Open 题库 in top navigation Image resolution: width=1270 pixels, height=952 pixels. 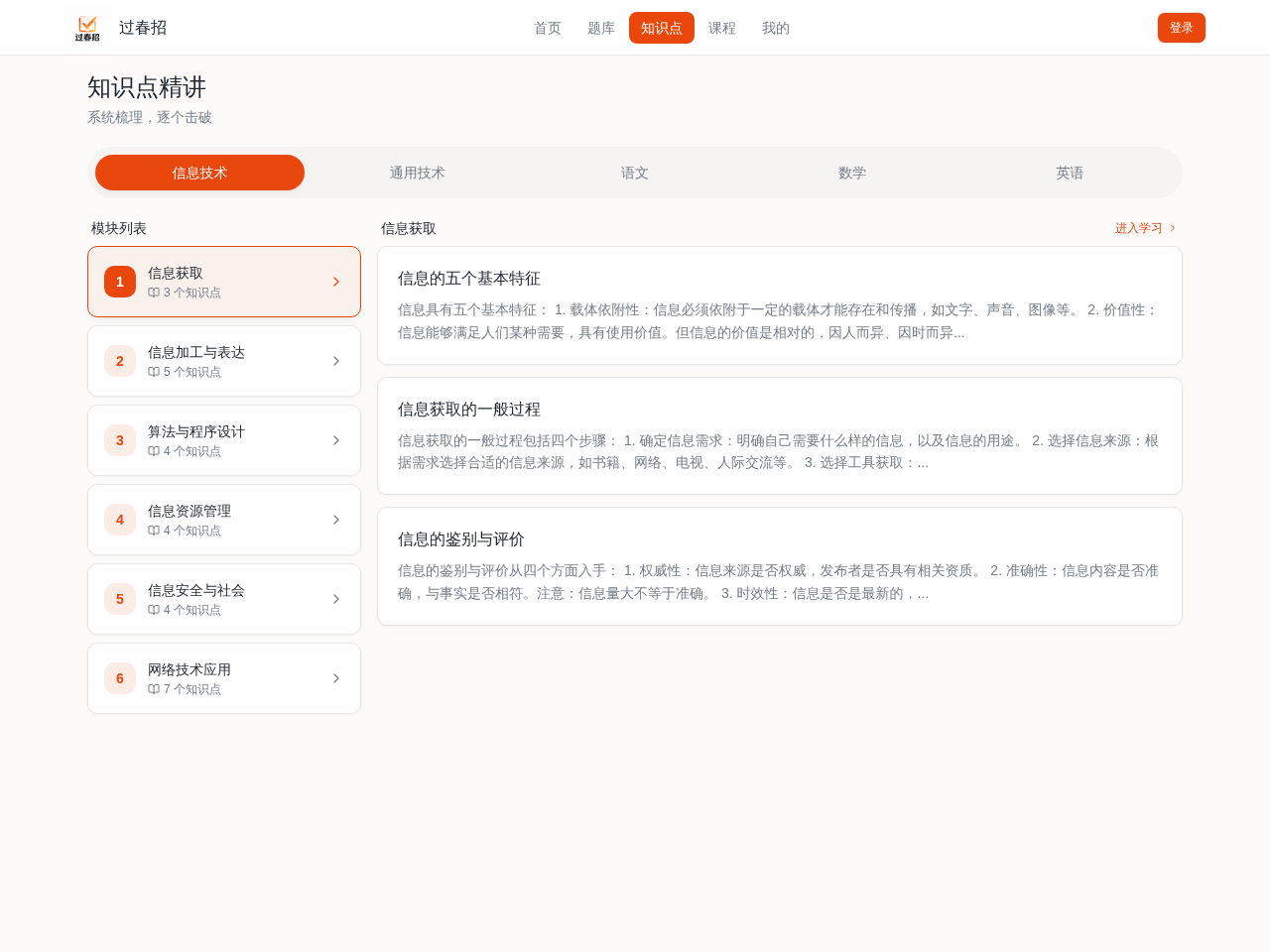tap(601, 28)
